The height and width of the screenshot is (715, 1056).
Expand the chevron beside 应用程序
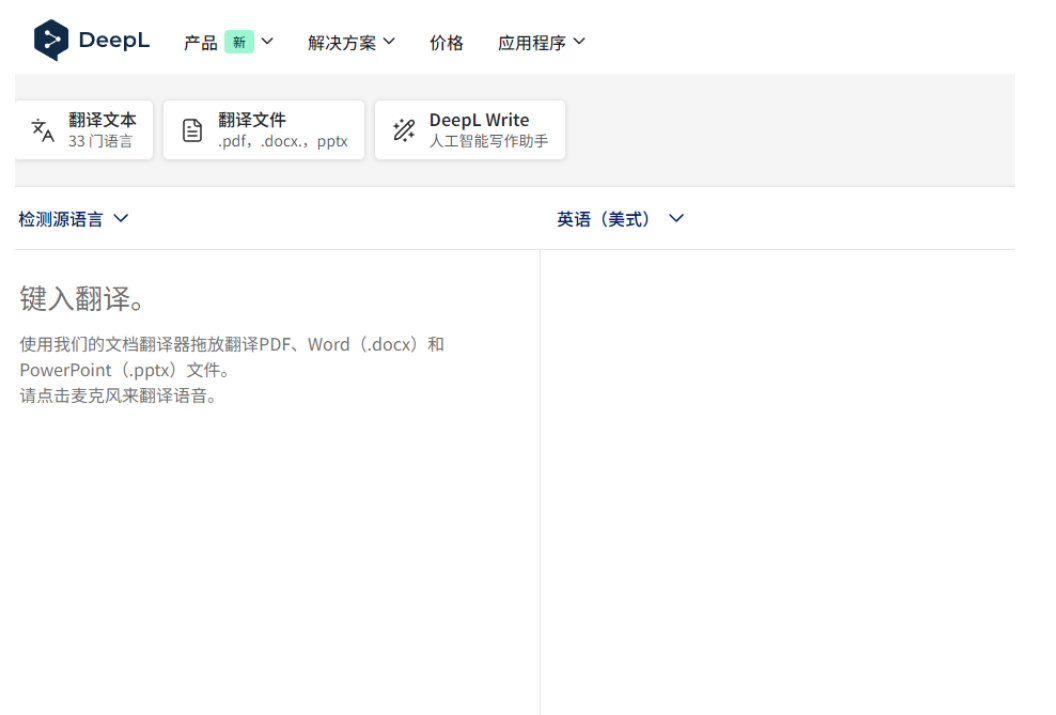[579, 42]
